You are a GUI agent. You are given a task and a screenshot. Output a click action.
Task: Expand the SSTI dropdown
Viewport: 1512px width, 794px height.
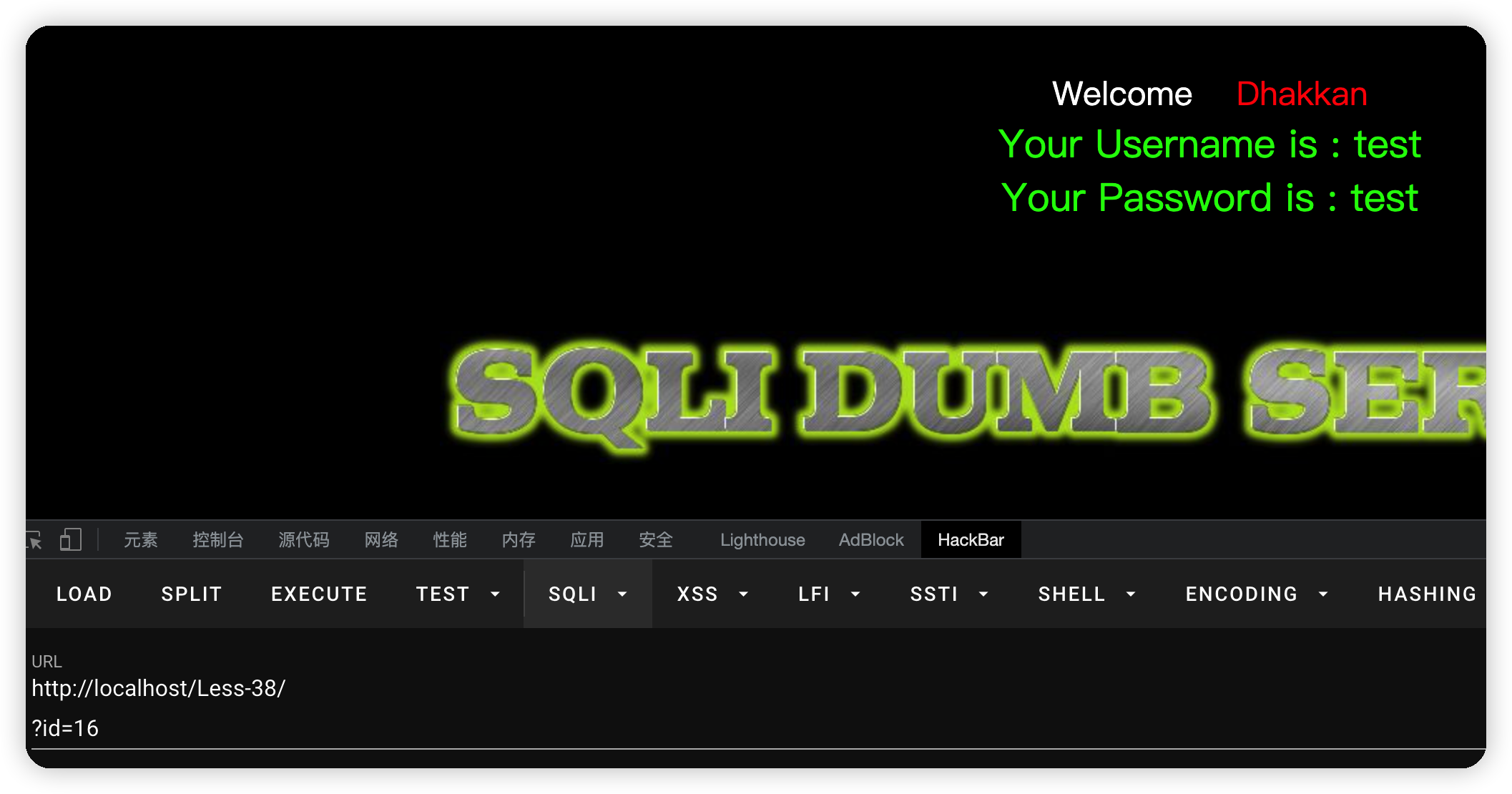[949, 594]
